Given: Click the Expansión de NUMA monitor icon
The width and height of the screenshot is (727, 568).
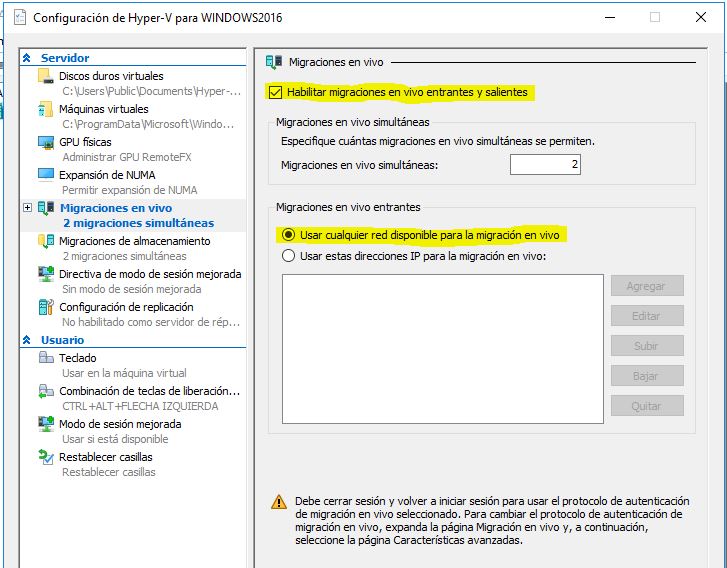Looking at the screenshot, I should pyautogui.click(x=45, y=175).
